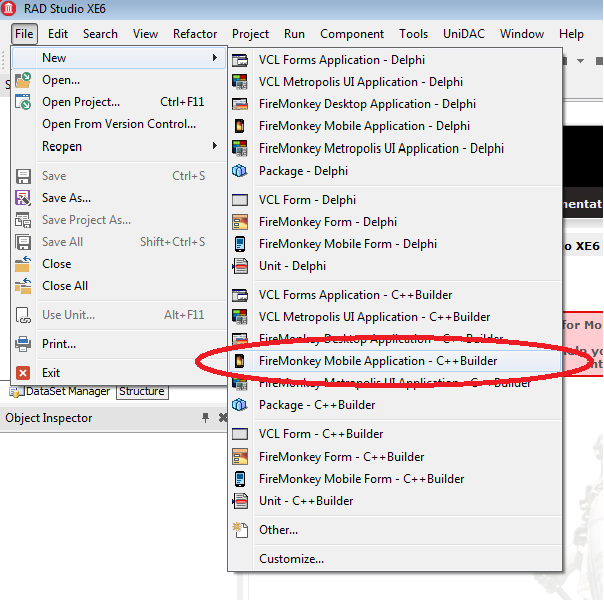This screenshot has height=600, width=604.
Task: Choose Customize... in New submenu
Action: pos(395,559)
